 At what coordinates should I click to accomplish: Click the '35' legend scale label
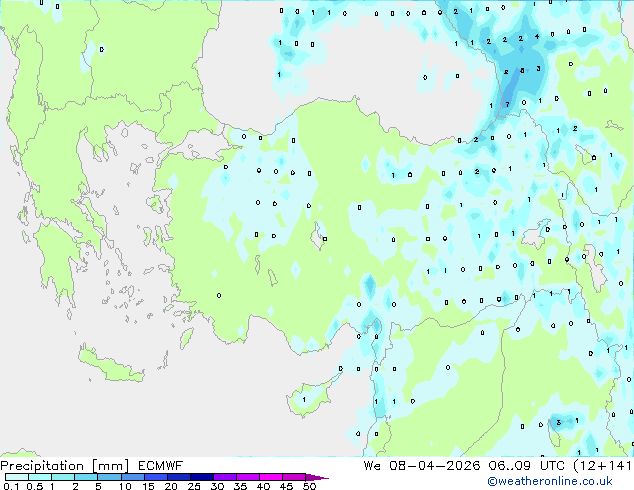240,486
